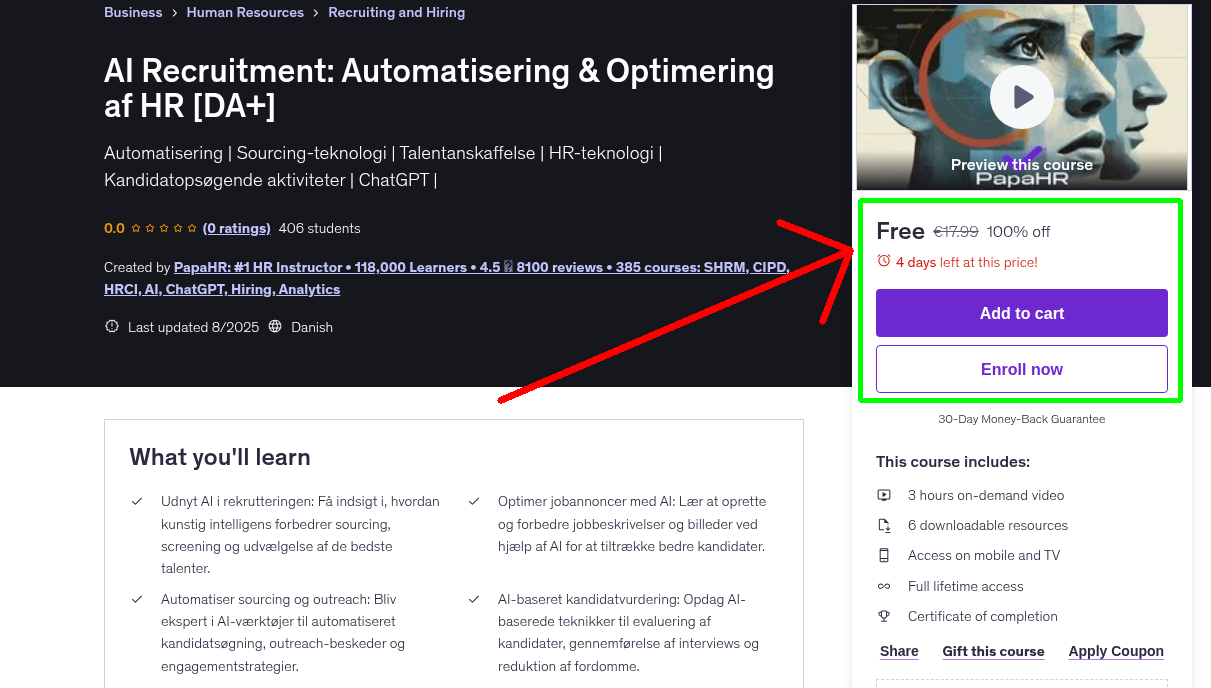
Task: Click the on-demand video icon
Action: click(885, 495)
